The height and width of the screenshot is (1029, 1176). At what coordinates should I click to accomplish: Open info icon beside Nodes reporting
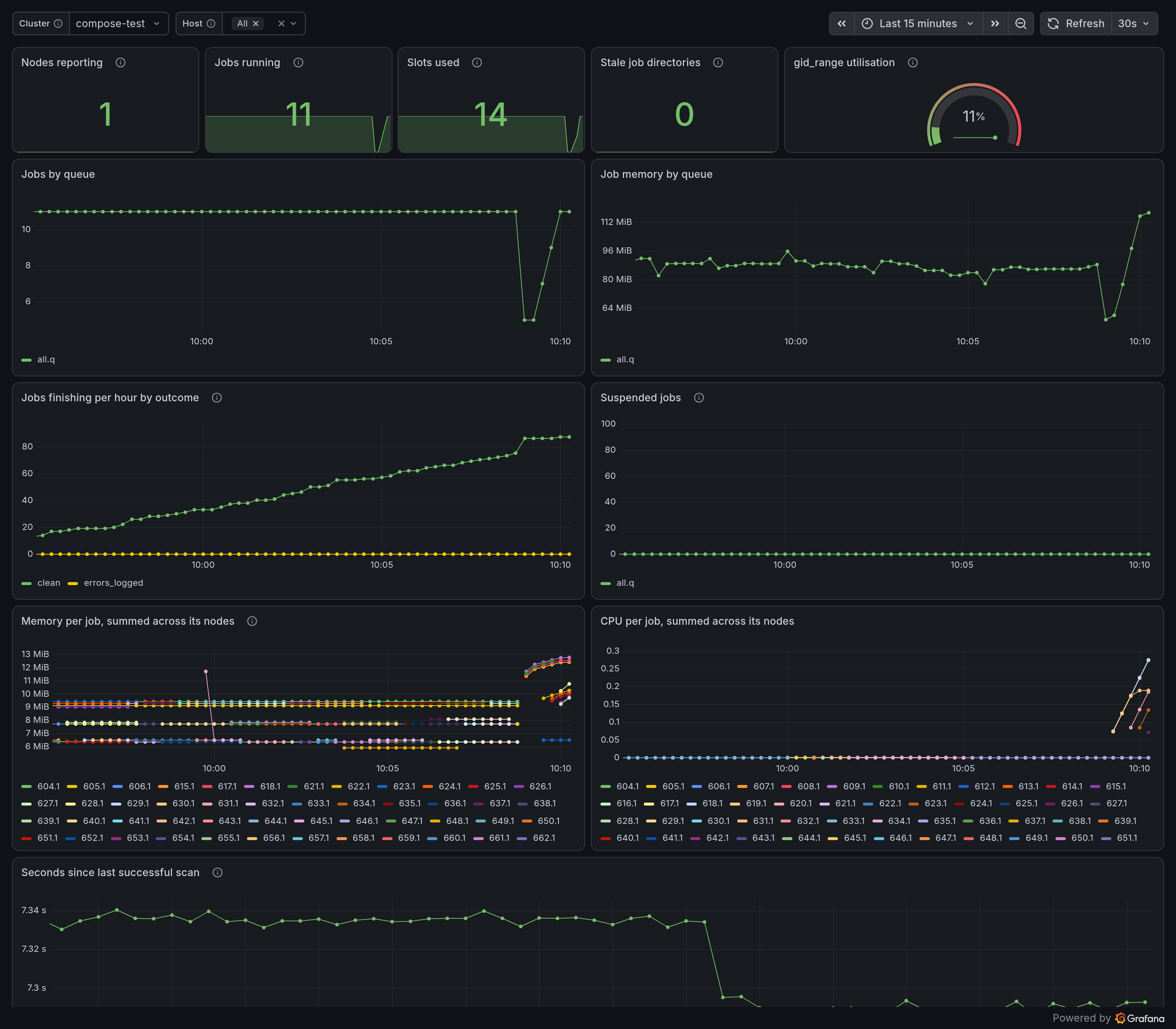click(x=121, y=62)
